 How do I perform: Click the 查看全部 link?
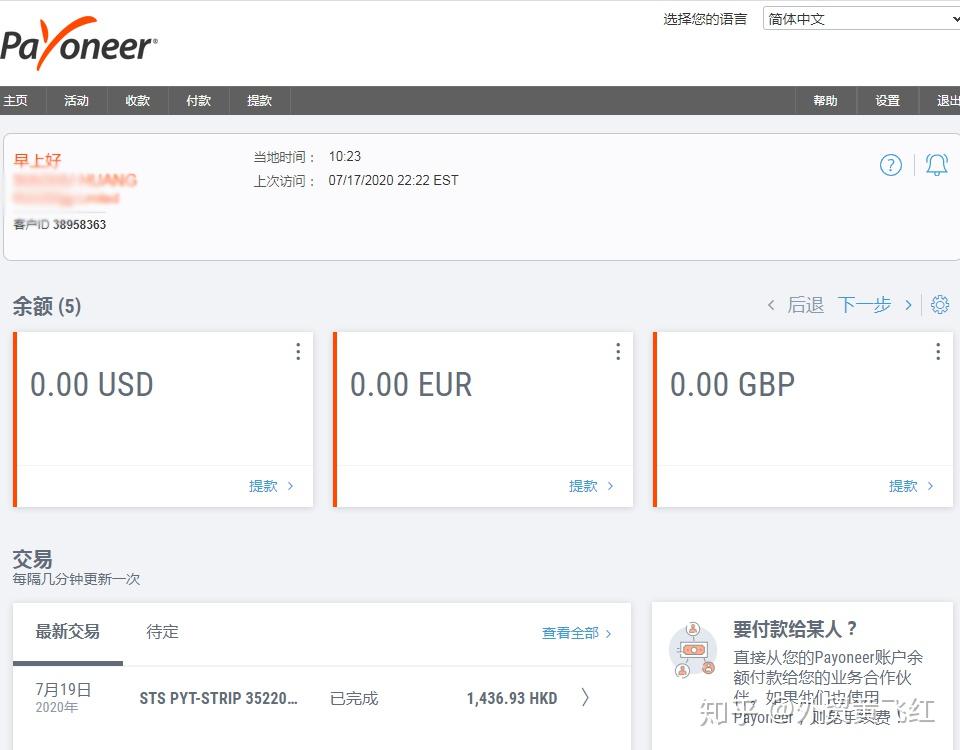(570, 632)
